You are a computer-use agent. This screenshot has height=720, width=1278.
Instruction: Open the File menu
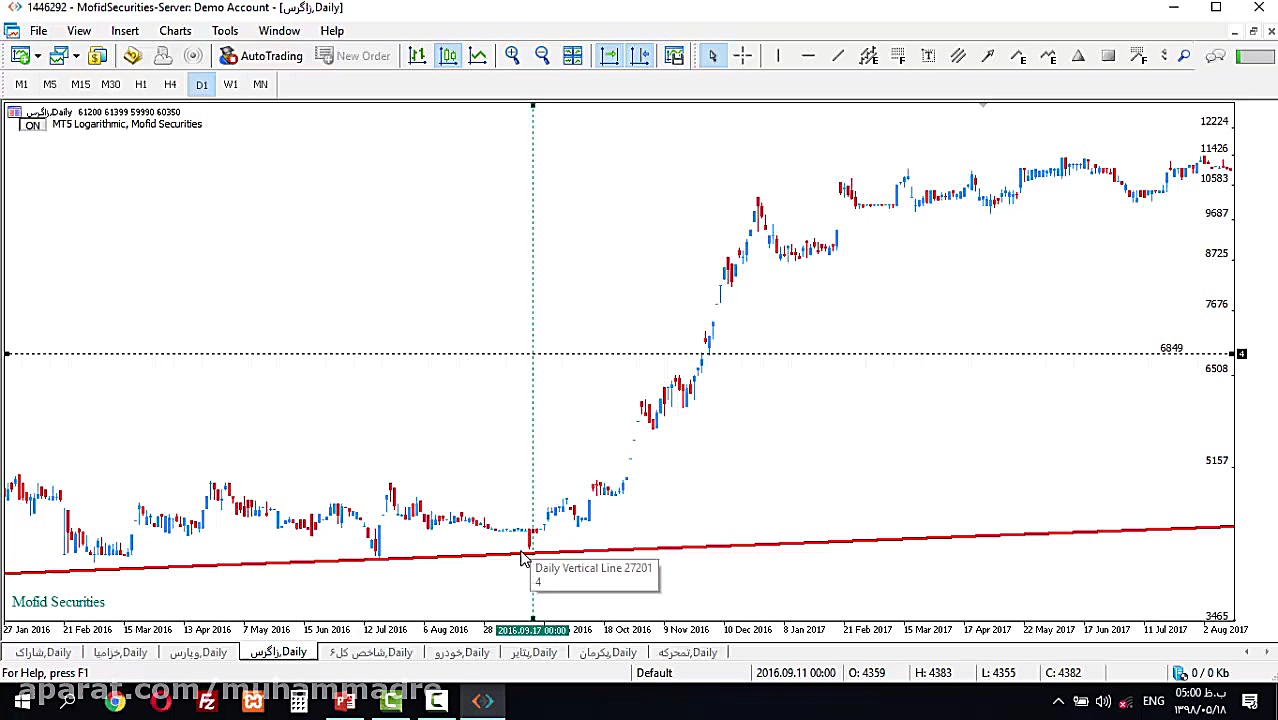pyautogui.click(x=38, y=31)
